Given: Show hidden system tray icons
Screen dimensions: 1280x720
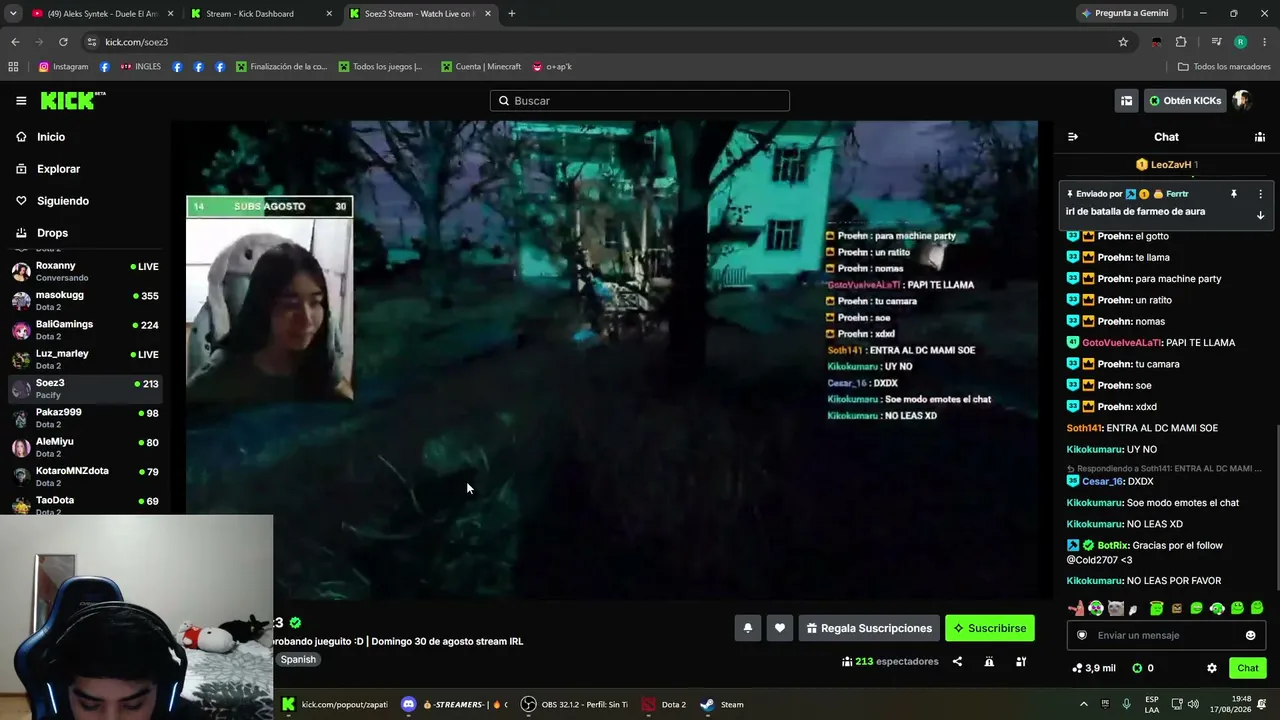Looking at the screenshot, I should [x=1083, y=704].
